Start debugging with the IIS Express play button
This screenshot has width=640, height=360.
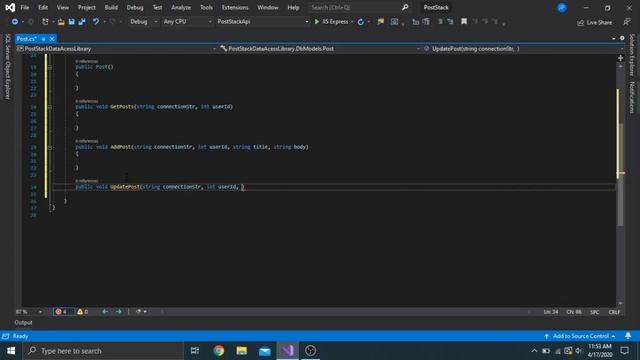click(x=331, y=22)
